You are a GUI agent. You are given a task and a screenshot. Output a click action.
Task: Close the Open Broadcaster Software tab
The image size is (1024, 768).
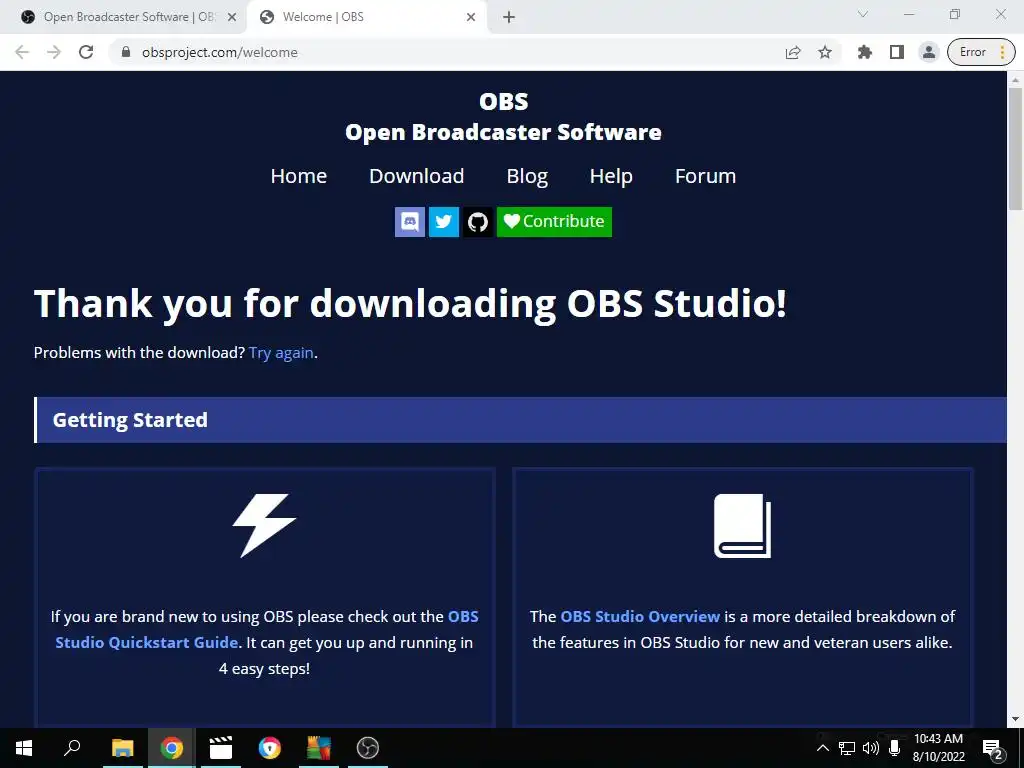point(232,17)
